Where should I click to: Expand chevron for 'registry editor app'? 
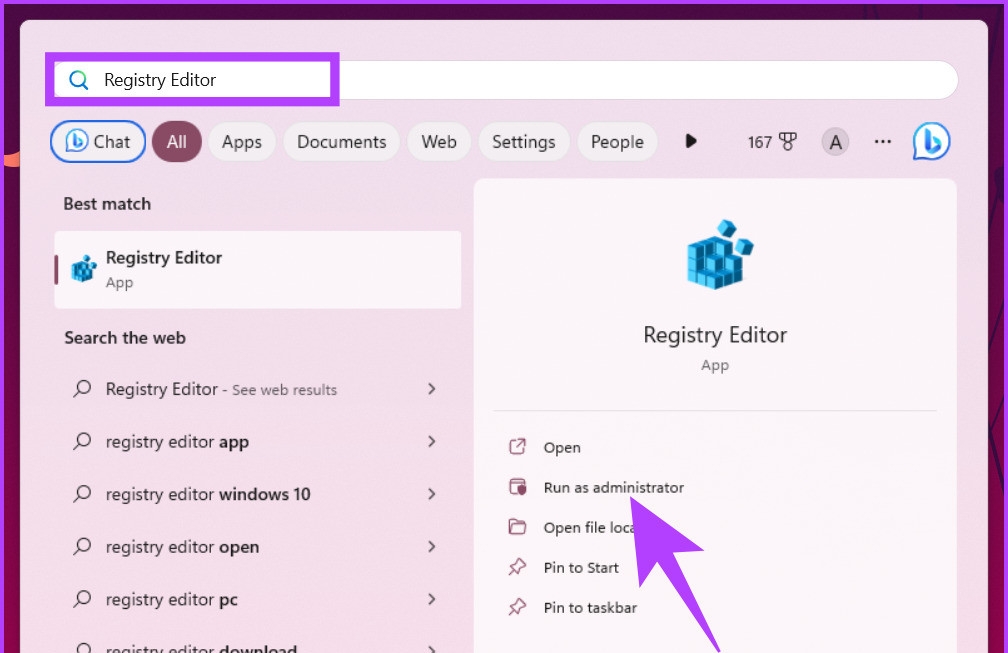click(431, 442)
